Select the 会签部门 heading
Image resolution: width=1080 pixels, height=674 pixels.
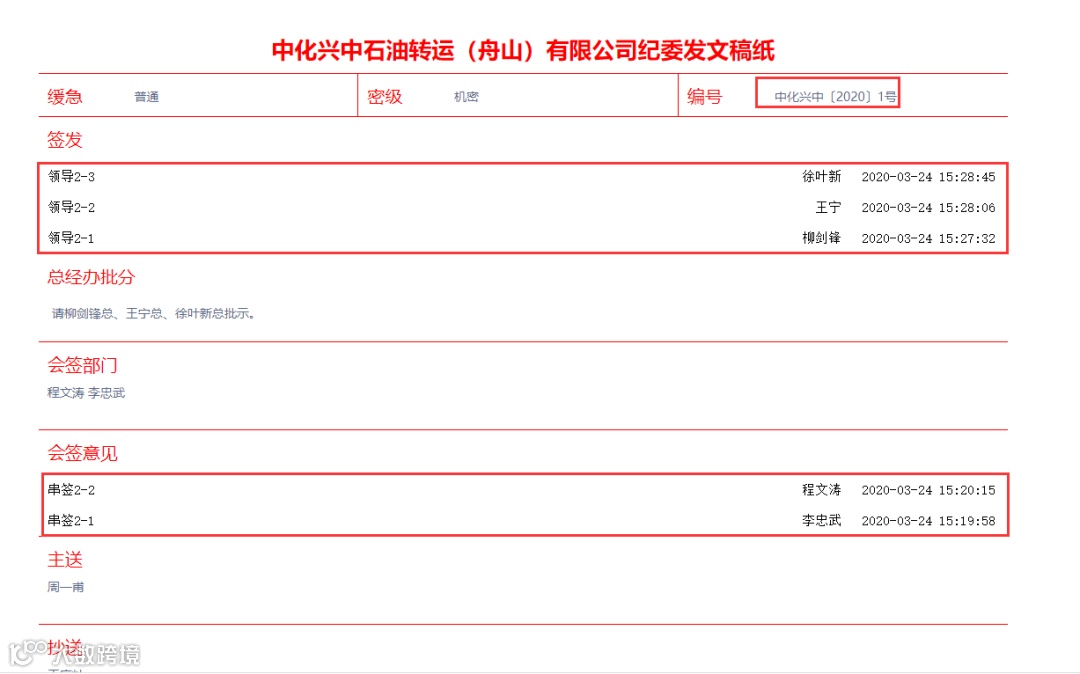point(82,365)
